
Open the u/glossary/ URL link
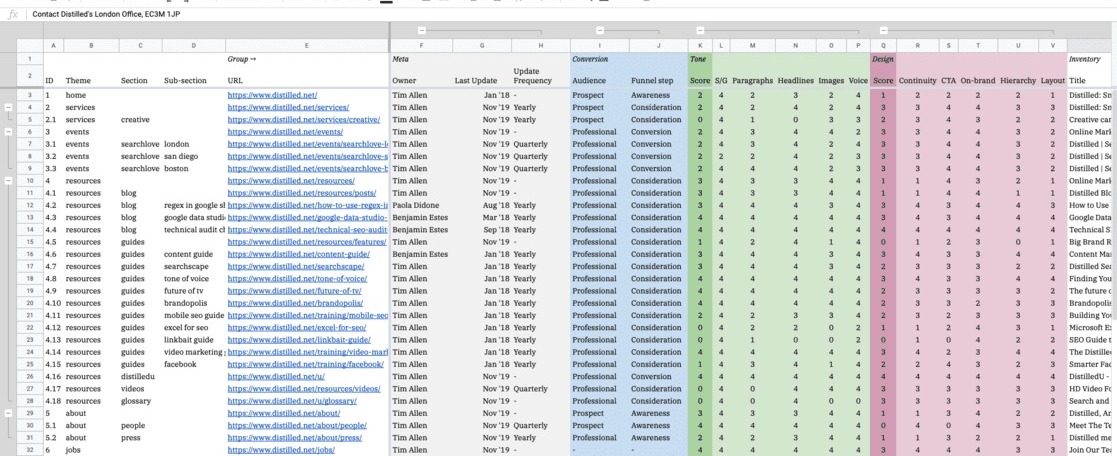point(290,401)
